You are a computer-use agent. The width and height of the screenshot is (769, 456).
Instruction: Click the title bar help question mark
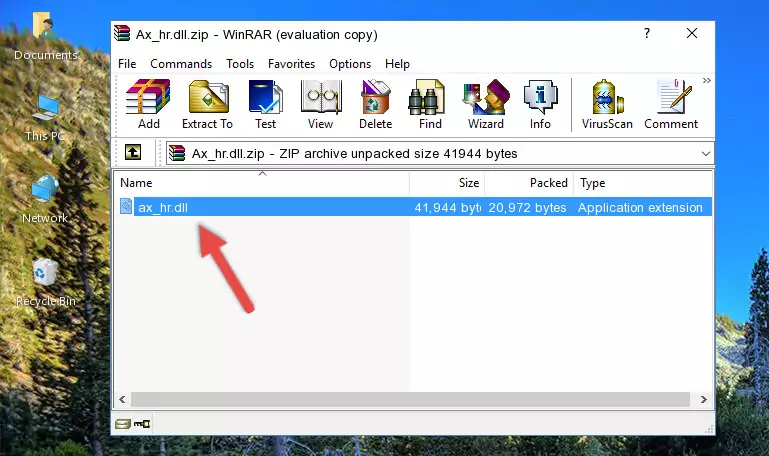tap(647, 33)
